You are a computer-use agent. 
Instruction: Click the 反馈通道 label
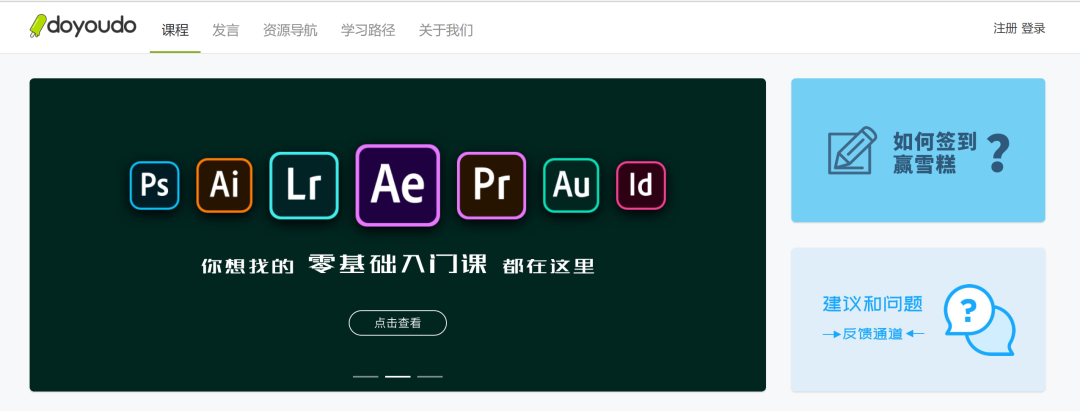[872, 334]
